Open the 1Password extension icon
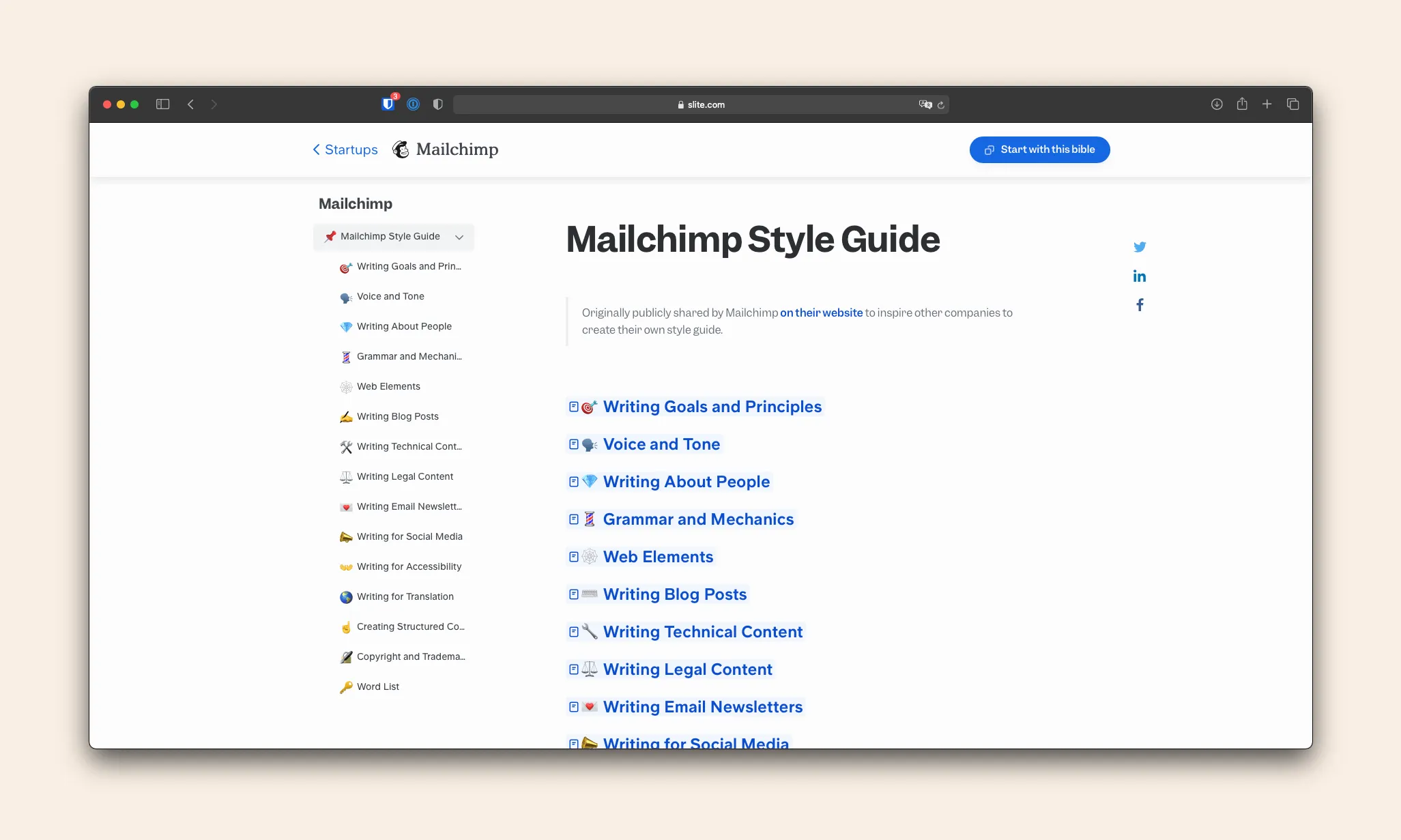The width and height of the screenshot is (1401, 840). coord(413,104)
